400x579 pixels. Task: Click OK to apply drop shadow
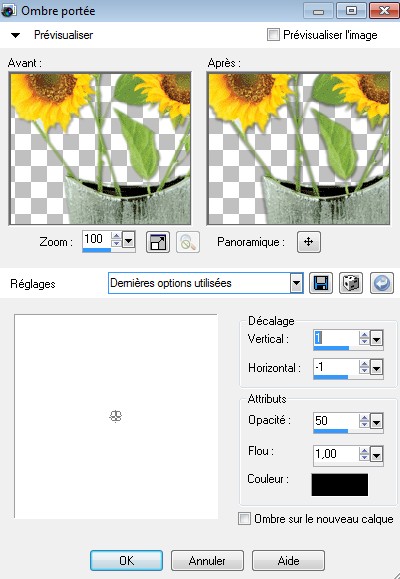126,561
